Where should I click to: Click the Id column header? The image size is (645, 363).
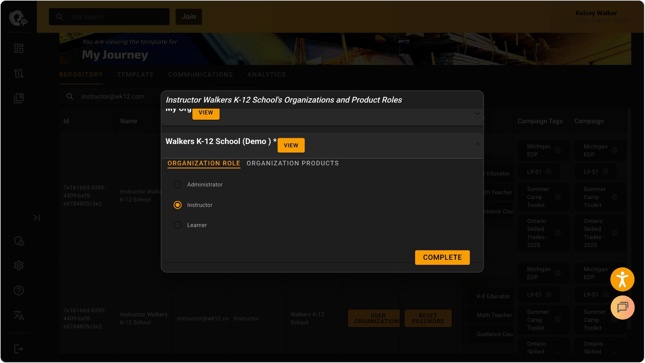pyautogui.click(x=66, y=121)
